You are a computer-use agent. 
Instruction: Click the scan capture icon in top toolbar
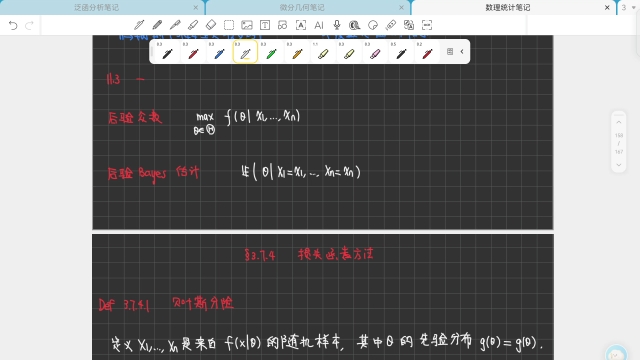point(427,25)
